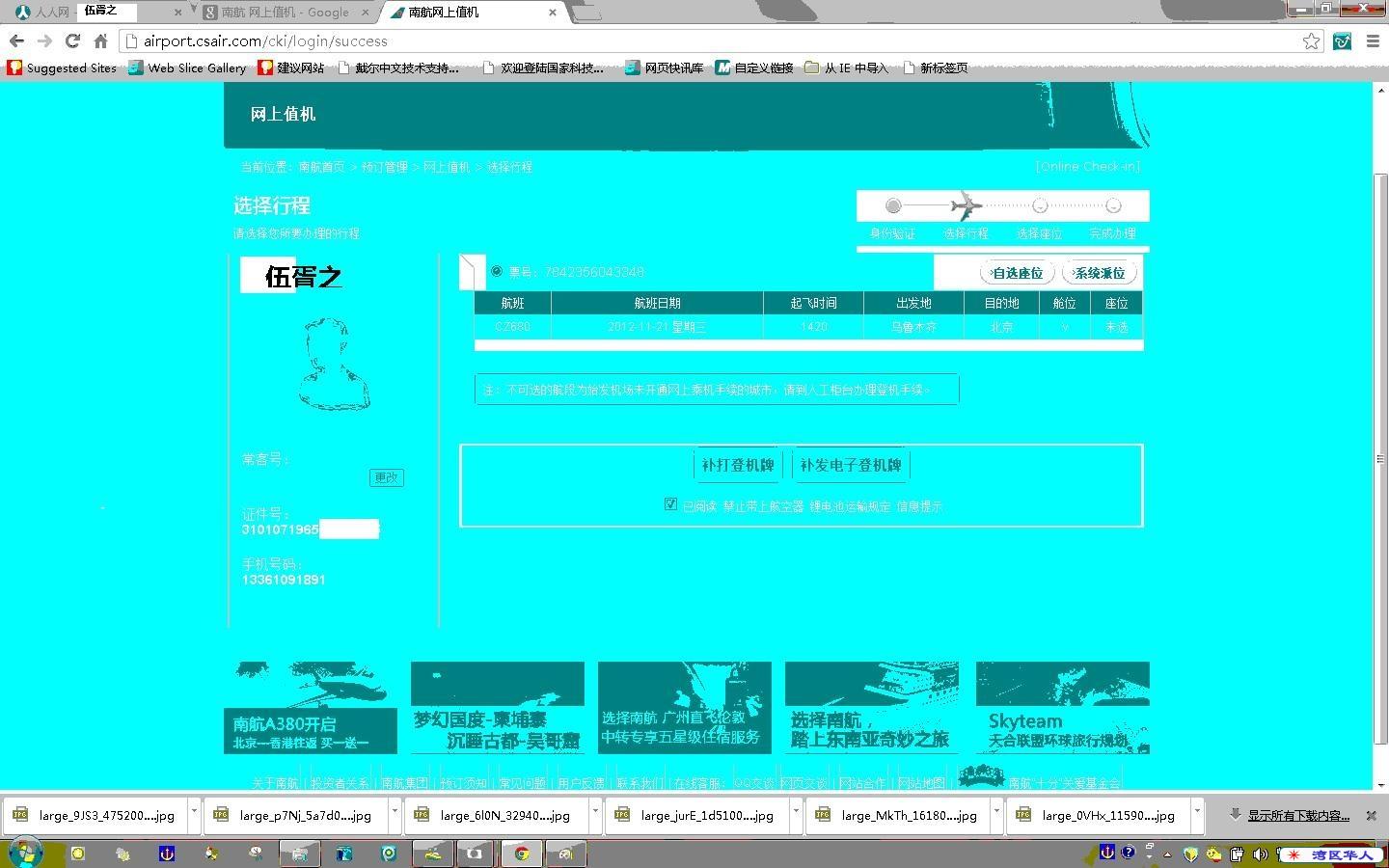Viewport: 1389px width, 868px height.
Task: Reload the current page
Action: 72,41
